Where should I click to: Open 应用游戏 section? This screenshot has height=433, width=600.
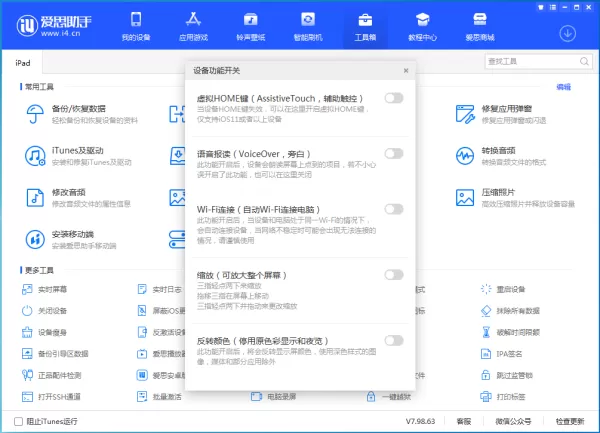tap(193, 26)
